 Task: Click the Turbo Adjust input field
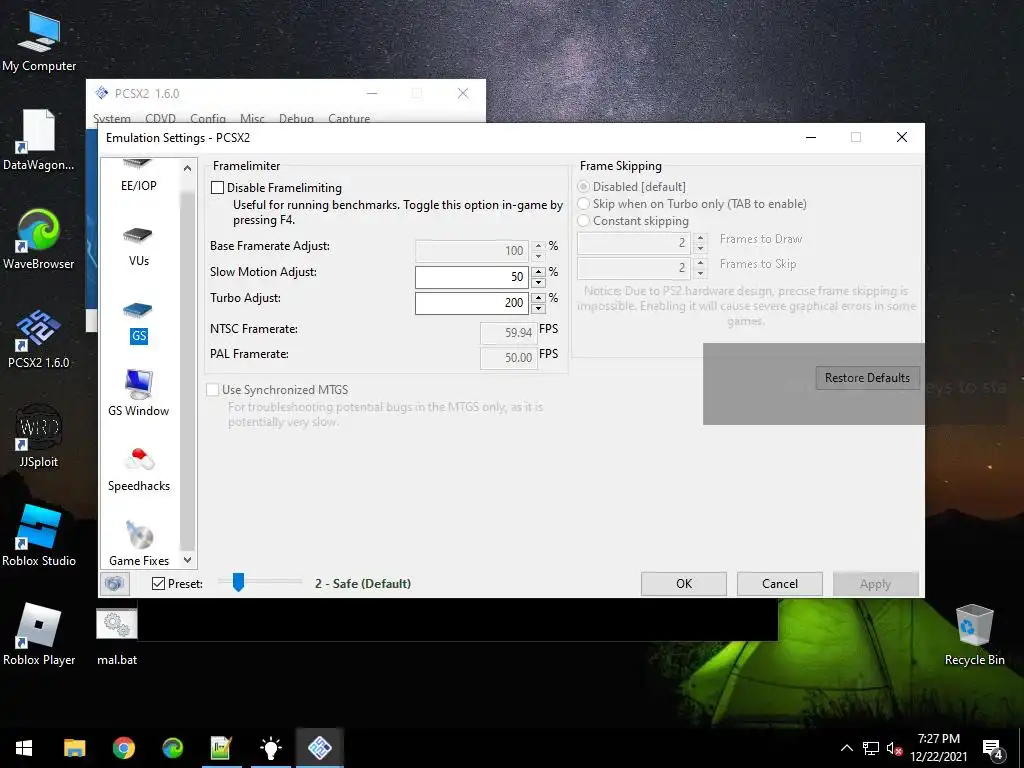point(472,303)
